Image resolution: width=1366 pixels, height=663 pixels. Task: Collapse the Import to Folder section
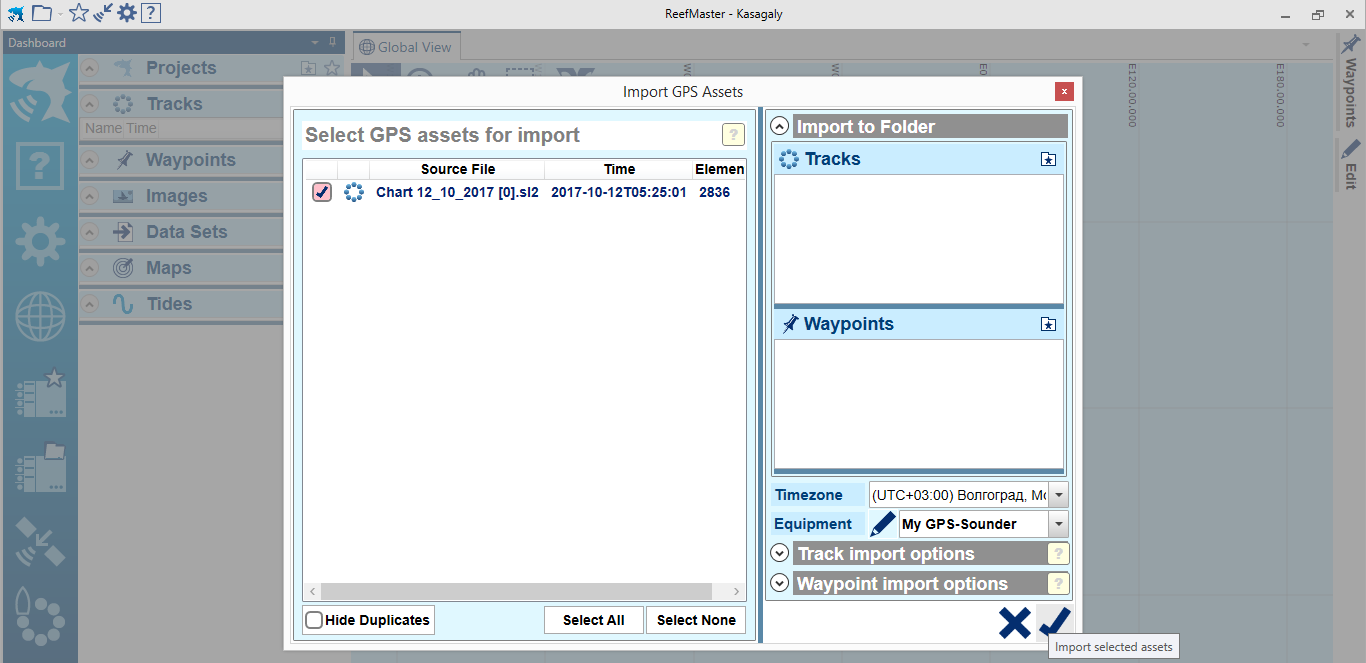pyautogui.click(x=780, y=127)
